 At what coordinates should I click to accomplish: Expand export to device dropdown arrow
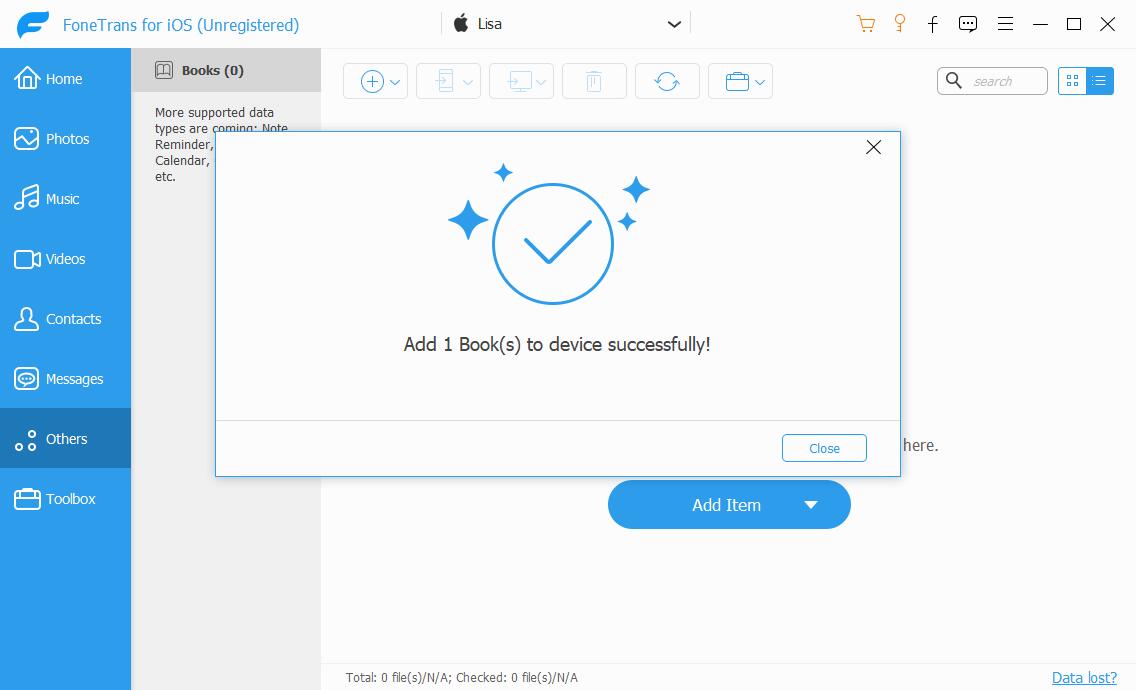[x=468, y=82]
